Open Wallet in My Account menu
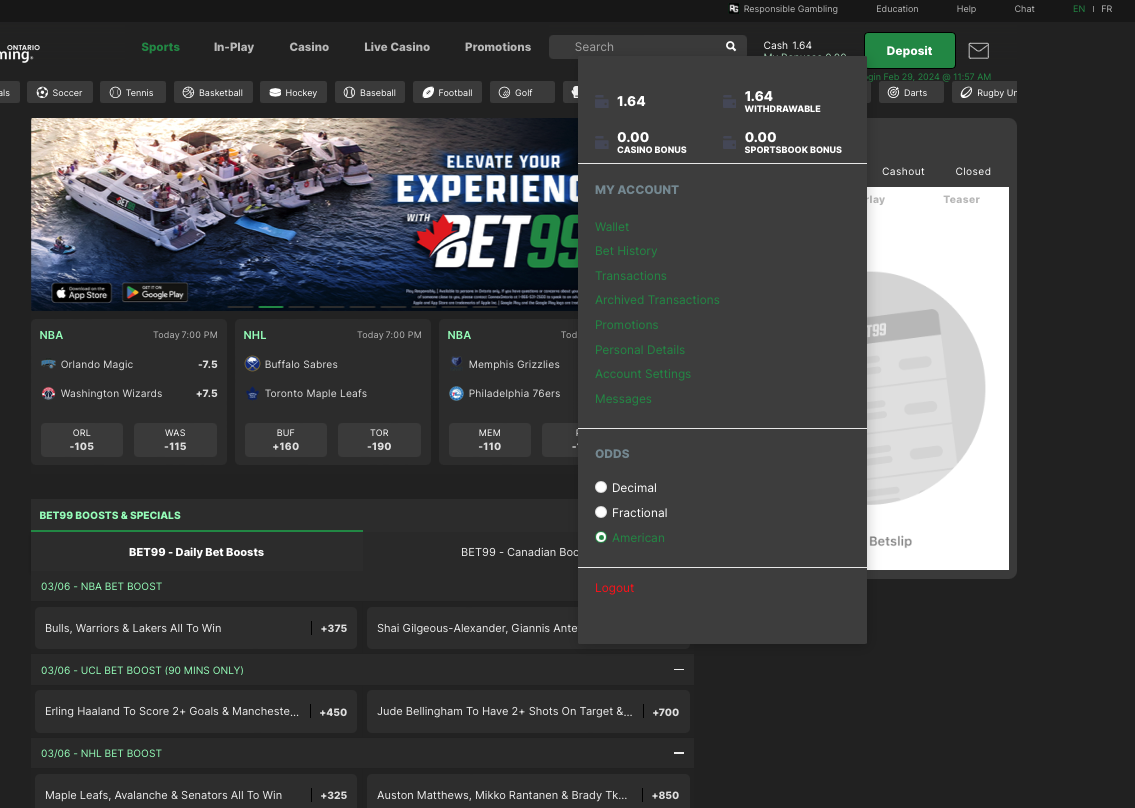This screenshot has height=808, width=1135. 612,227
